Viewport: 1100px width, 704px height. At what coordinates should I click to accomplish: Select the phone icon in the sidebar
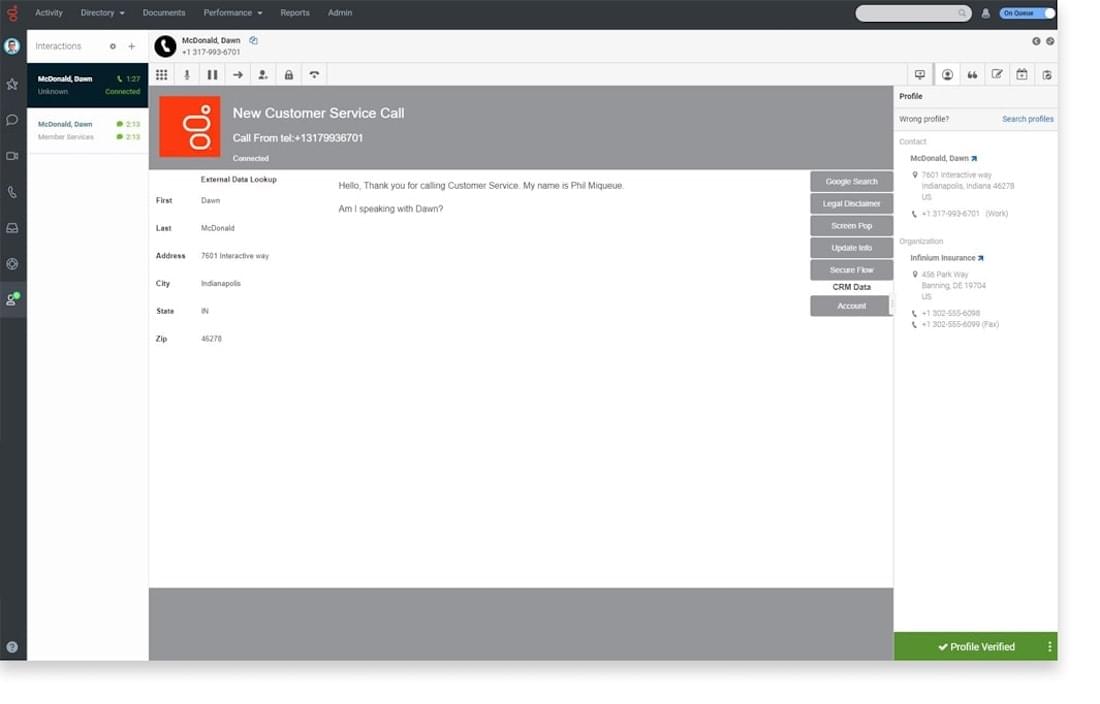[x=12, y=192]
